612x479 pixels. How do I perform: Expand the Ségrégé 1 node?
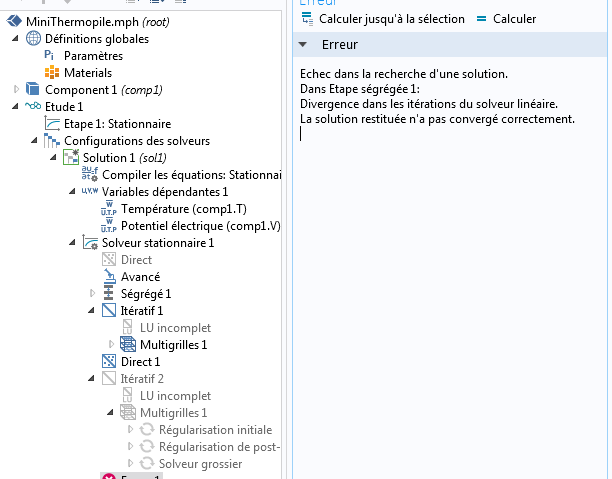pos(93,294)
